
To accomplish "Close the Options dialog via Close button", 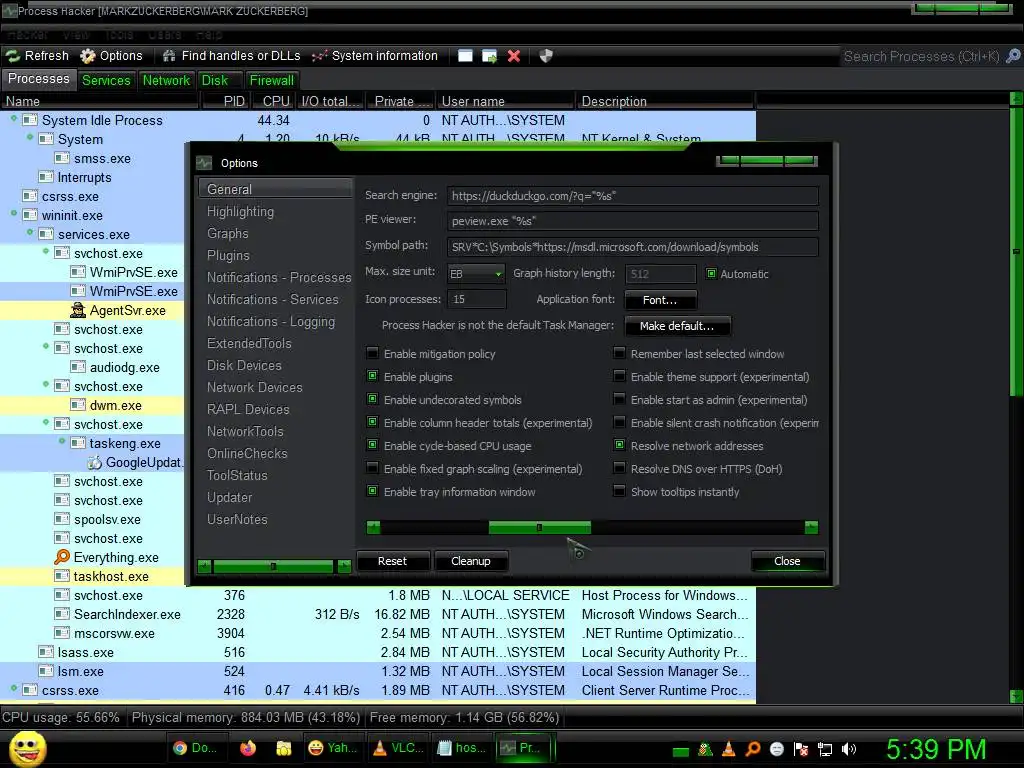I will 788,561.
